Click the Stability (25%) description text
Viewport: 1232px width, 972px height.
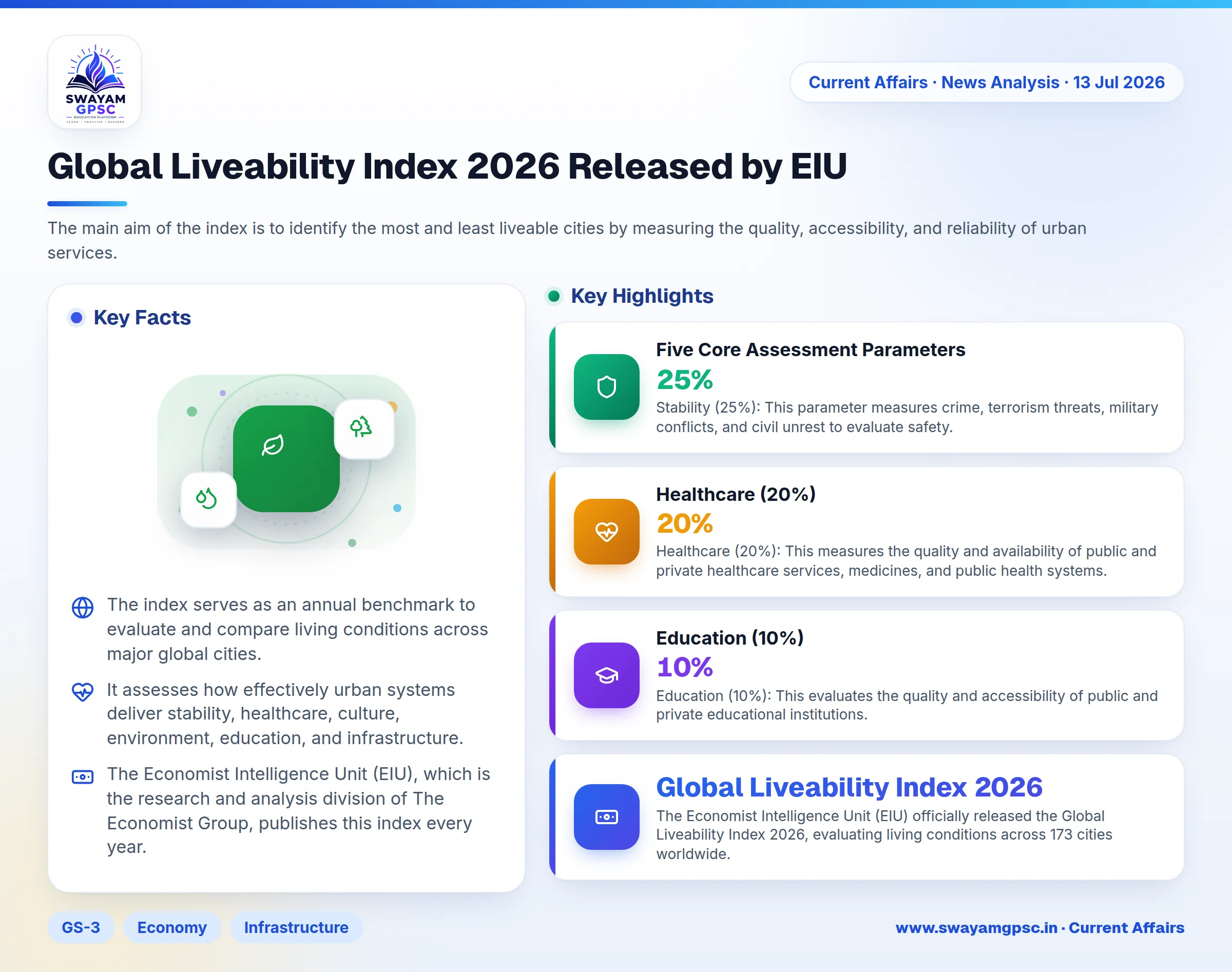click(907, 417)
